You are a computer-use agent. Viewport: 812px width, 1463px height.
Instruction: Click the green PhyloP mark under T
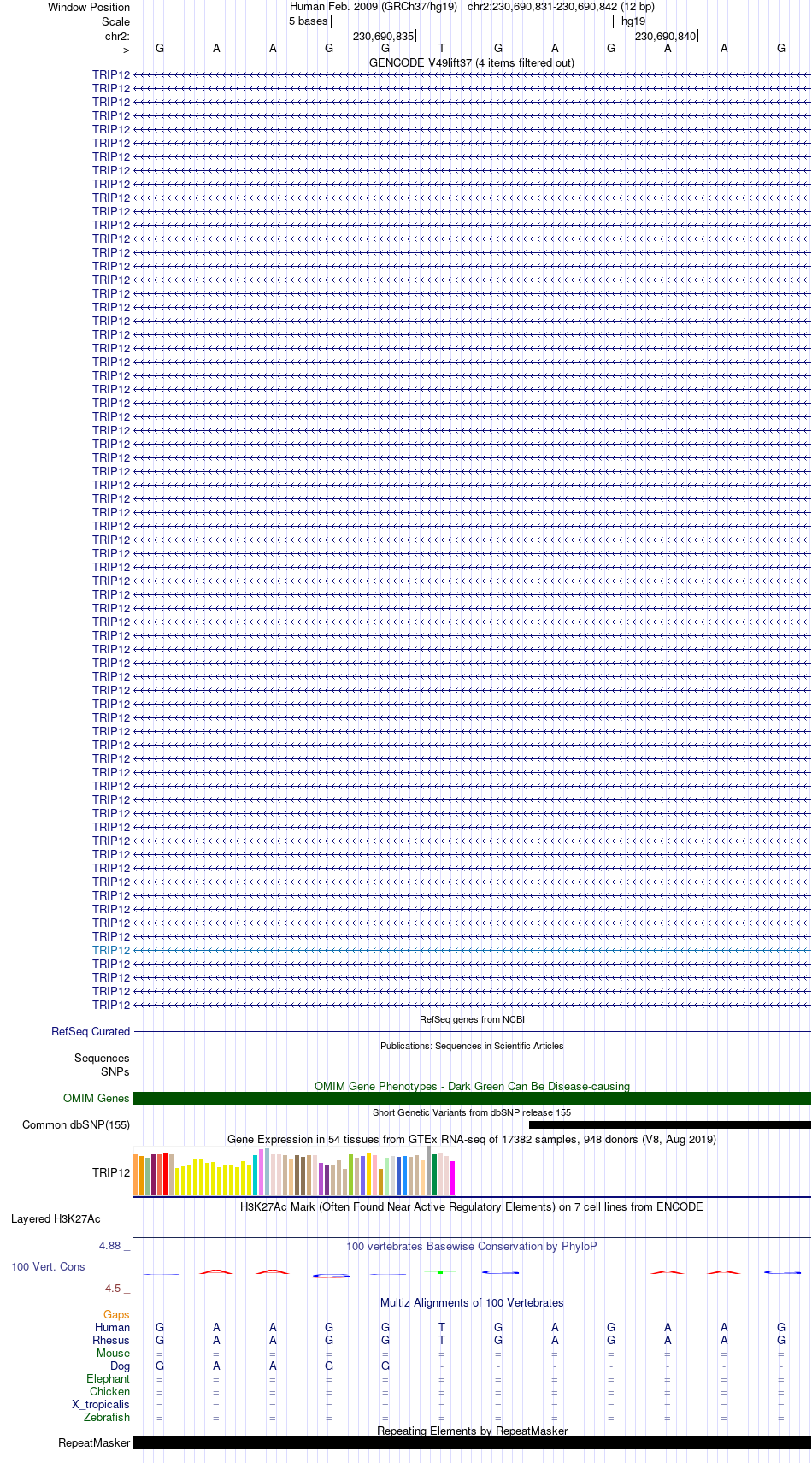(x=440, y=1272)
